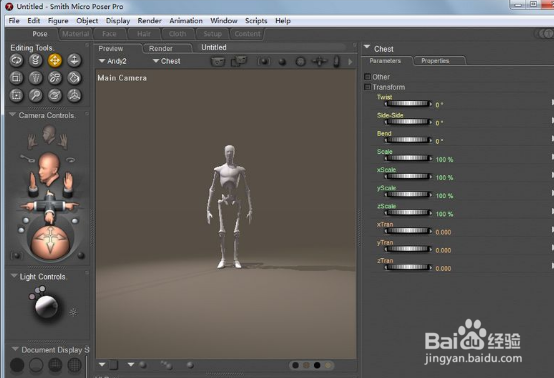Open the File menu
Image resolution: width=554 pixels, height=378 pixels.
pyautogui.click(x=14, y=20)
